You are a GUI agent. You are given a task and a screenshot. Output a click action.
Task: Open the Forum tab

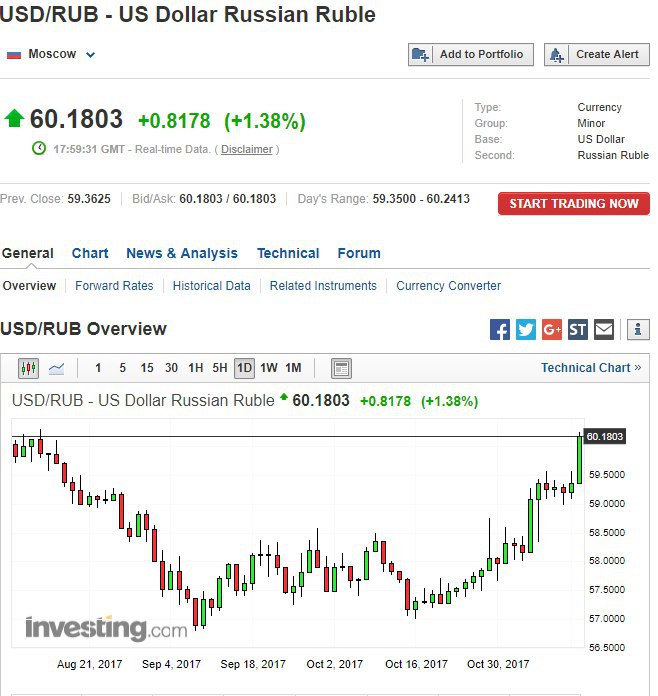point(359,253)
